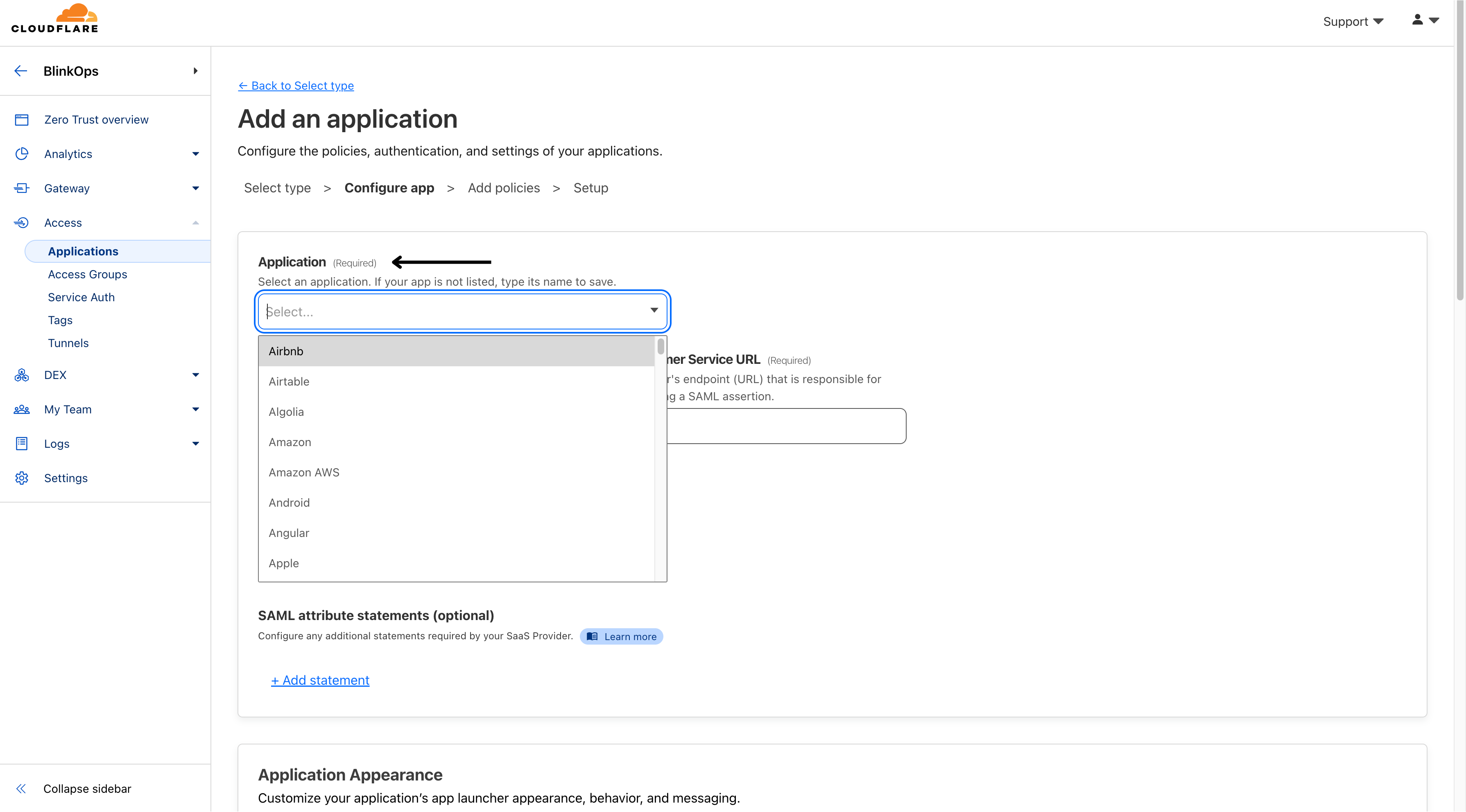Expand the DEX menu chevron
The image size is (1466, 812).
point(196,375)
